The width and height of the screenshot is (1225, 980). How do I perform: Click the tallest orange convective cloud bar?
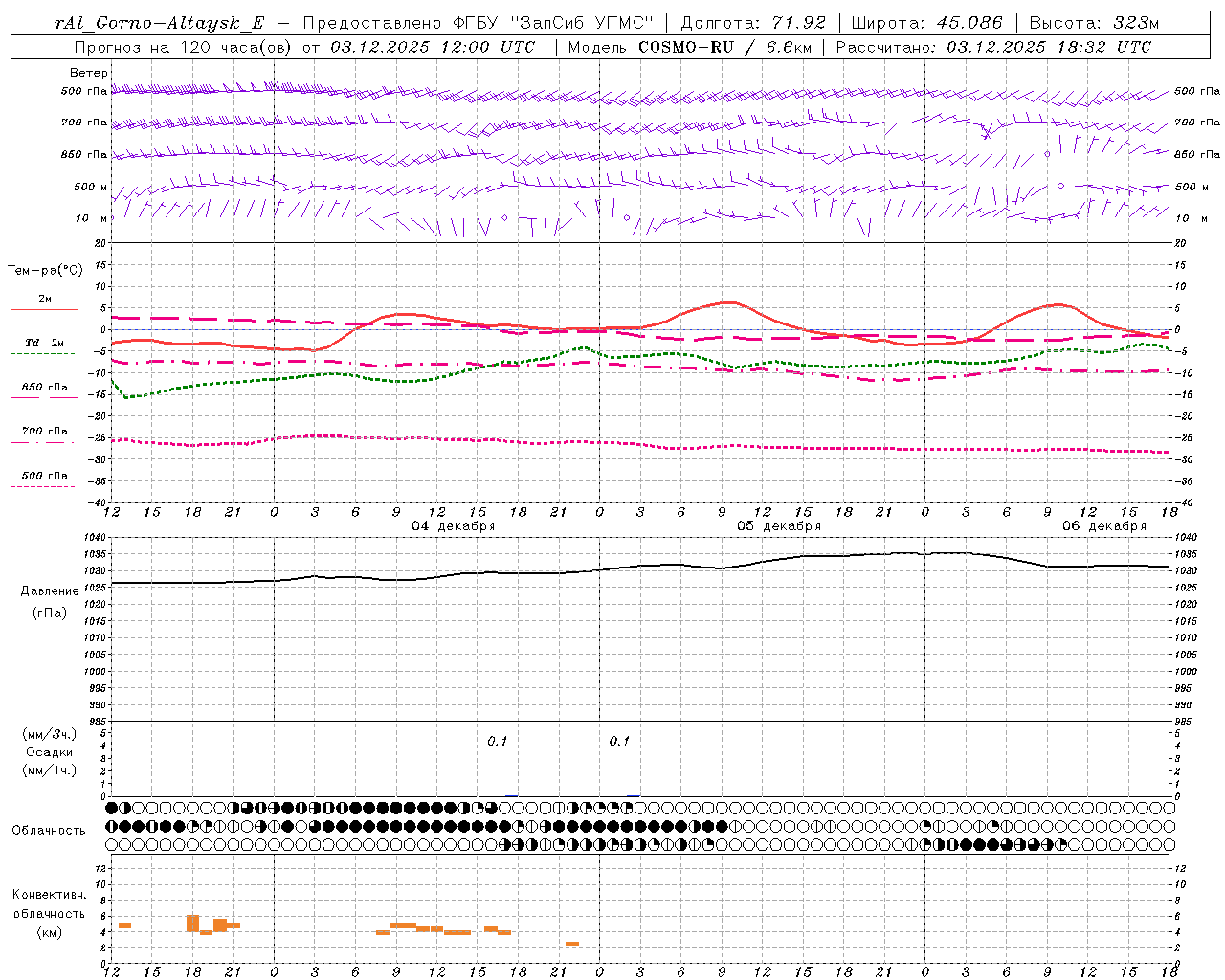(192, 924)
